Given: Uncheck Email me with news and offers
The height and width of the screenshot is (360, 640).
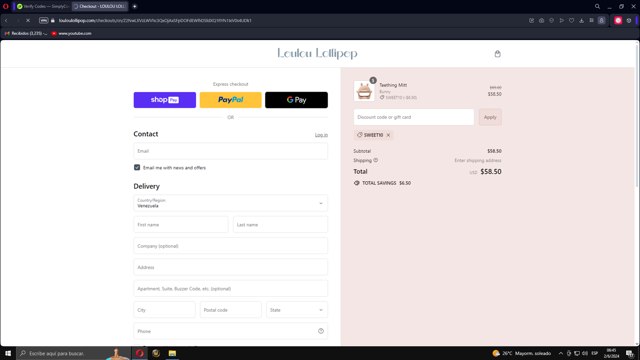Looking at the screenshot, I should click(137, 167).
